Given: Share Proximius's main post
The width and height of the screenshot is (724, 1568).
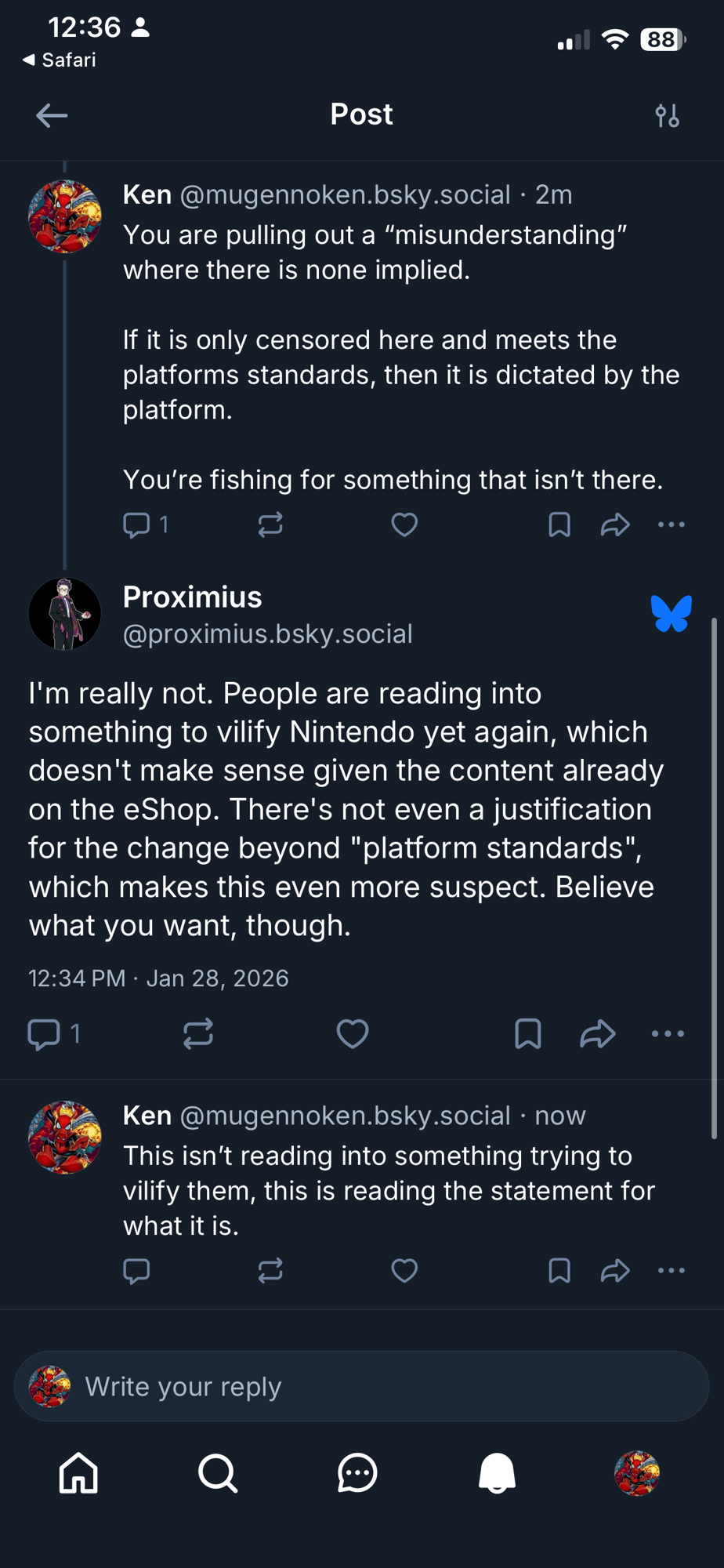Looking at the screenshot, I should (x=597, y=1033).
